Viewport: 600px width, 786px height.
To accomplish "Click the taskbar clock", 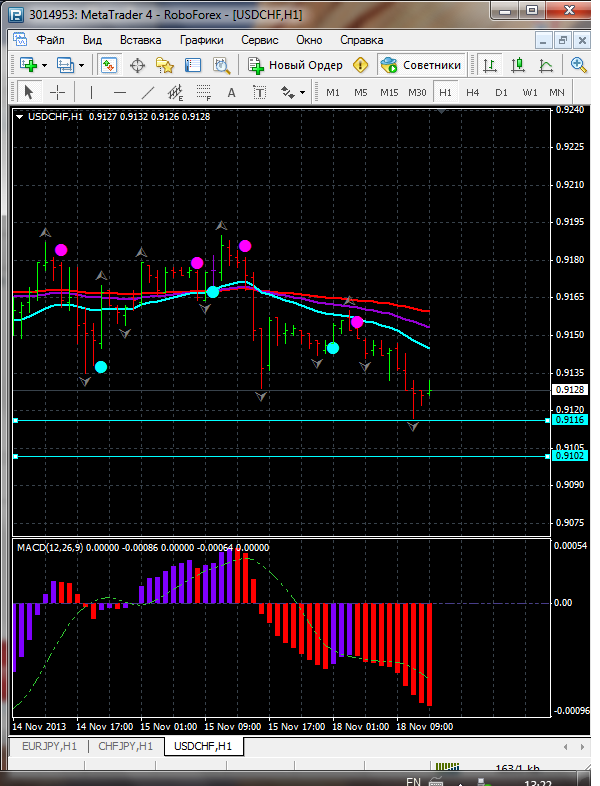I will pos(538,783).
